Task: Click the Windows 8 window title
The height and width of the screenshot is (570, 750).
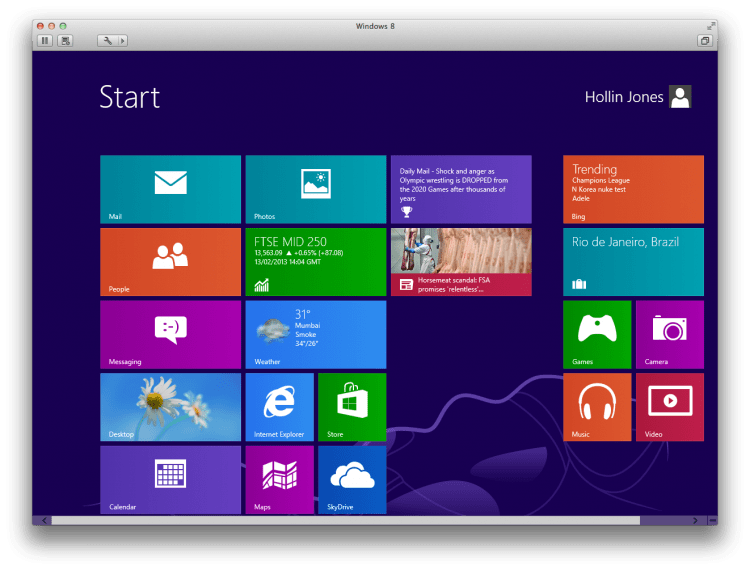Action: [x=375, y=26]
